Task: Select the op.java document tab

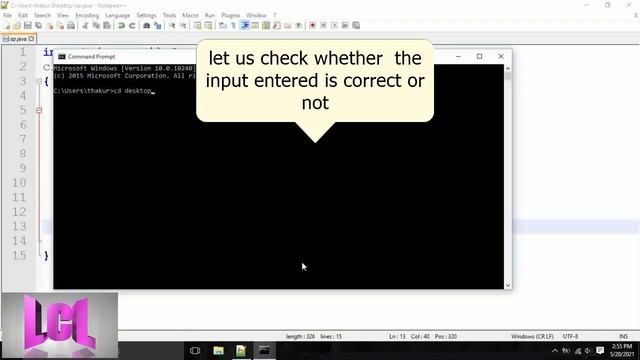Action: click(x=19, y=39)
